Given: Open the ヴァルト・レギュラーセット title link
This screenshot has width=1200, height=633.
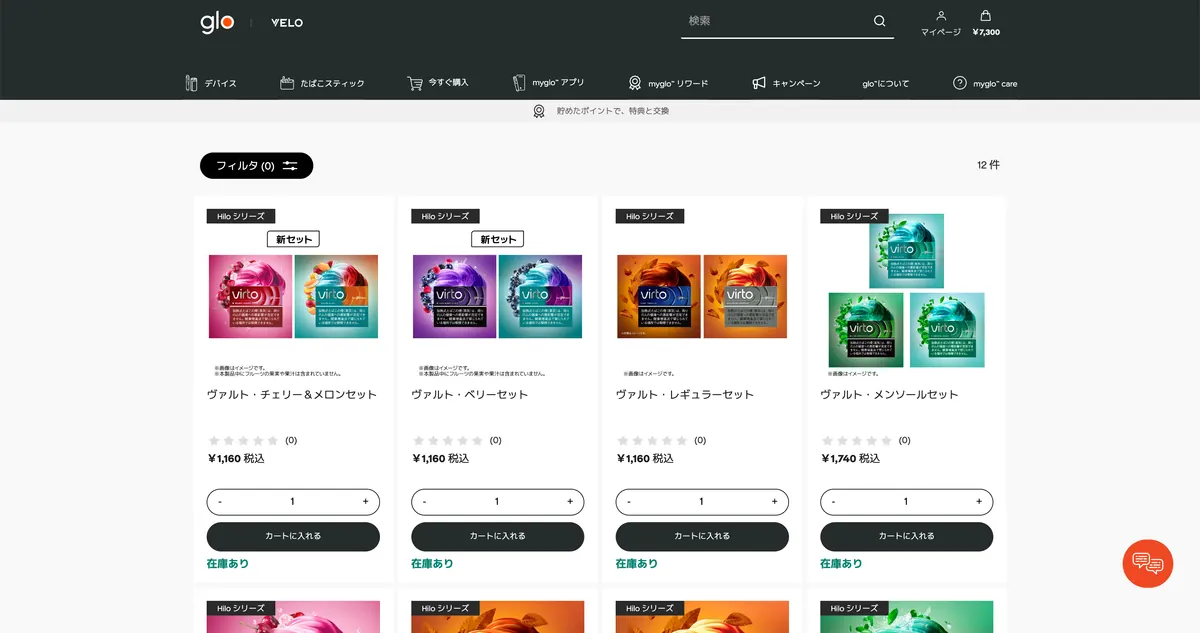Looking at the screenshot, I should [685, 395].
